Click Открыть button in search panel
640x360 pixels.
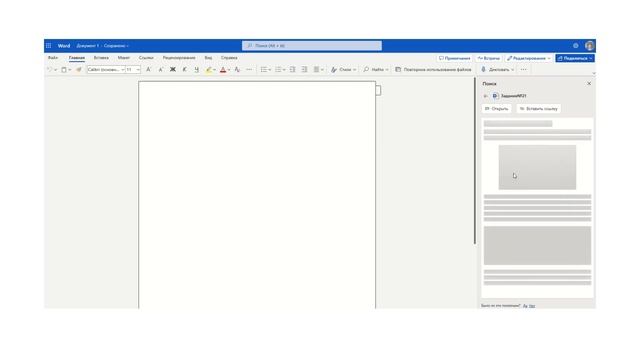pos(496,109)
